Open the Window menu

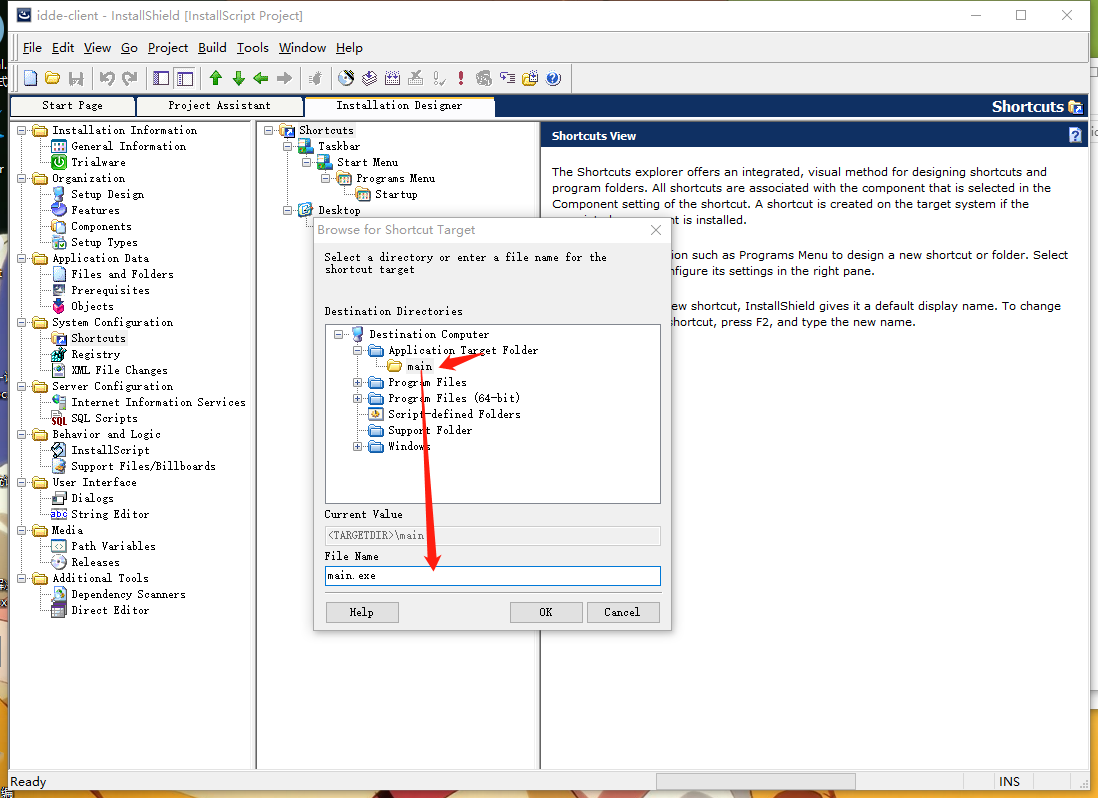tap(303, 48)
